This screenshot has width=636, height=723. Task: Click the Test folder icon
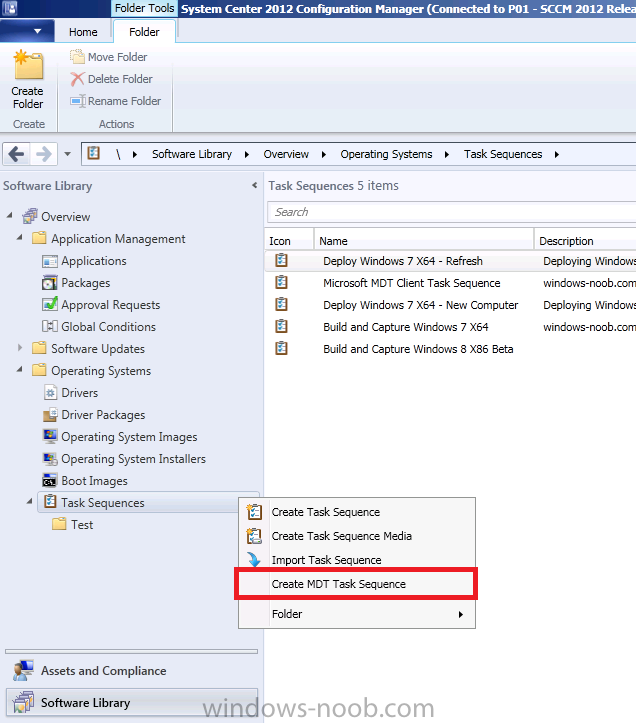tap(59, 524)
